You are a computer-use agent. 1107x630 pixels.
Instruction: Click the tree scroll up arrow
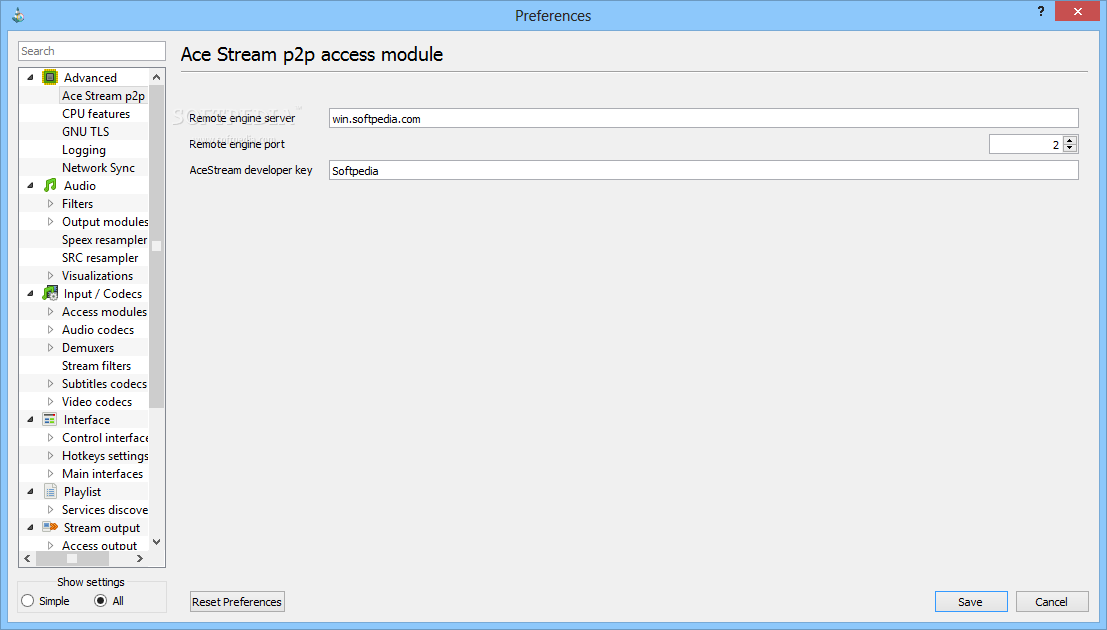coord(157,77)
